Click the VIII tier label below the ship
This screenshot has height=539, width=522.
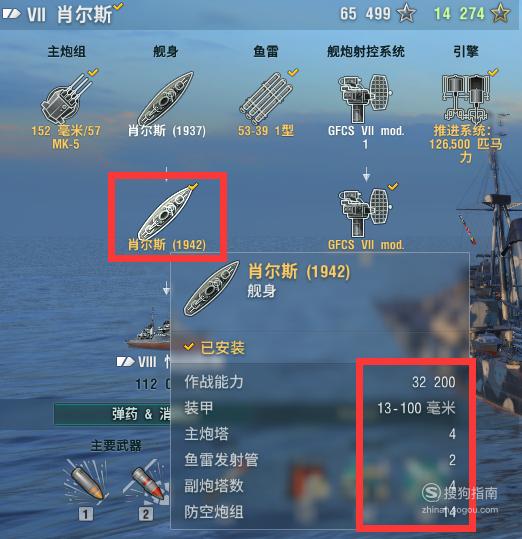[x=147, y=362]
